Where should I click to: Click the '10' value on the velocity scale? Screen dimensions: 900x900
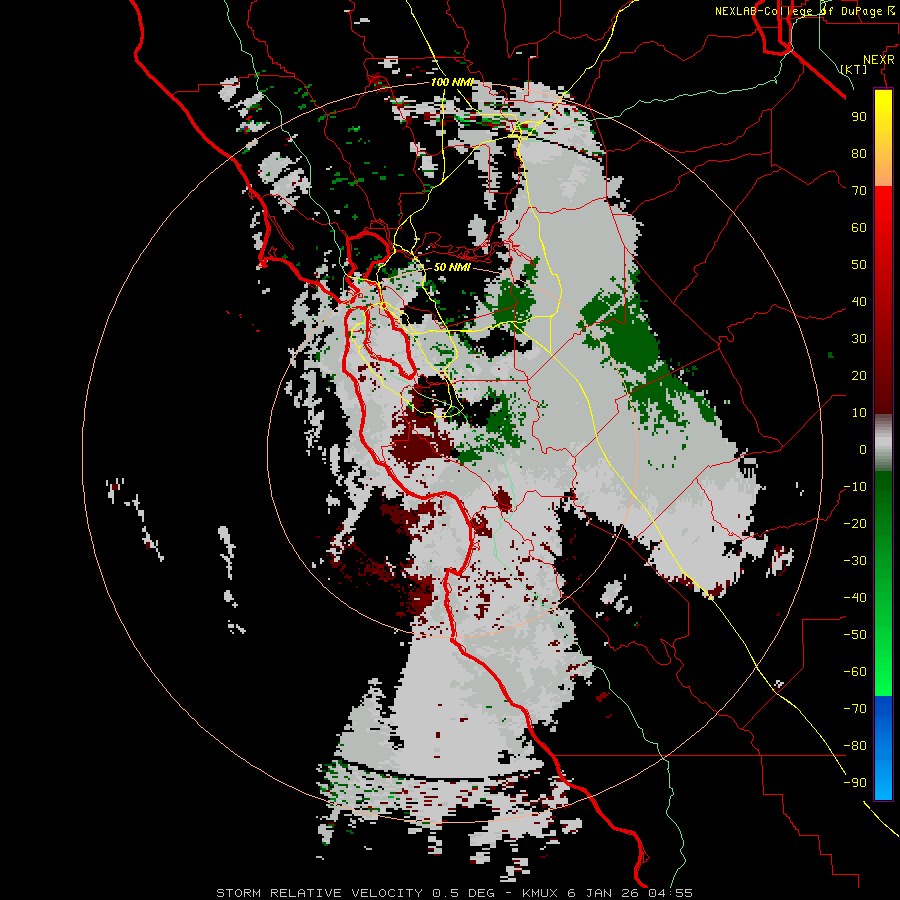(x=859, y=413)
